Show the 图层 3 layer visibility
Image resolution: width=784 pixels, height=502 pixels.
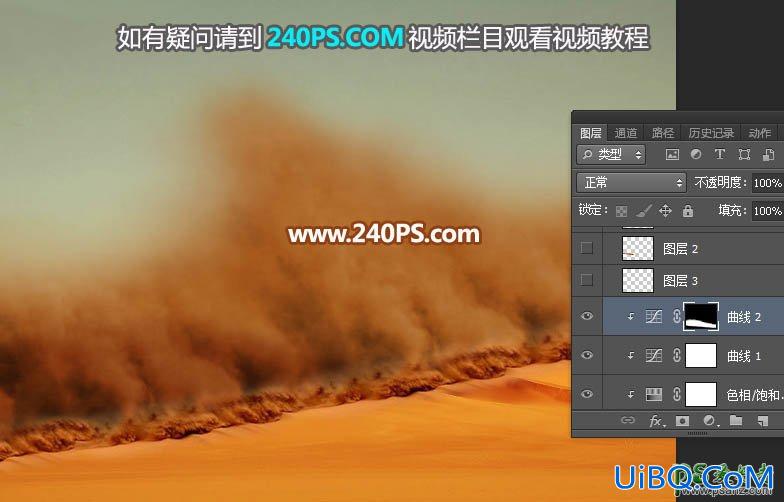tap(586, 280)
